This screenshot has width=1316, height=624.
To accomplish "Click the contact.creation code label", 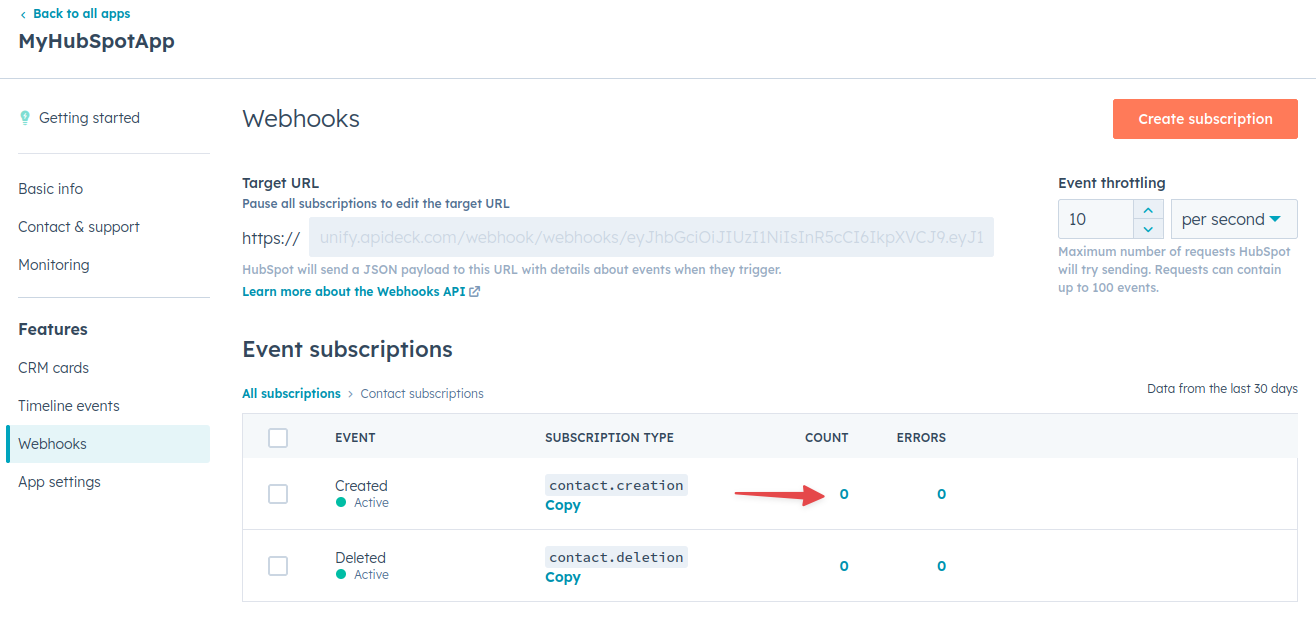I will tap(616, 485).
